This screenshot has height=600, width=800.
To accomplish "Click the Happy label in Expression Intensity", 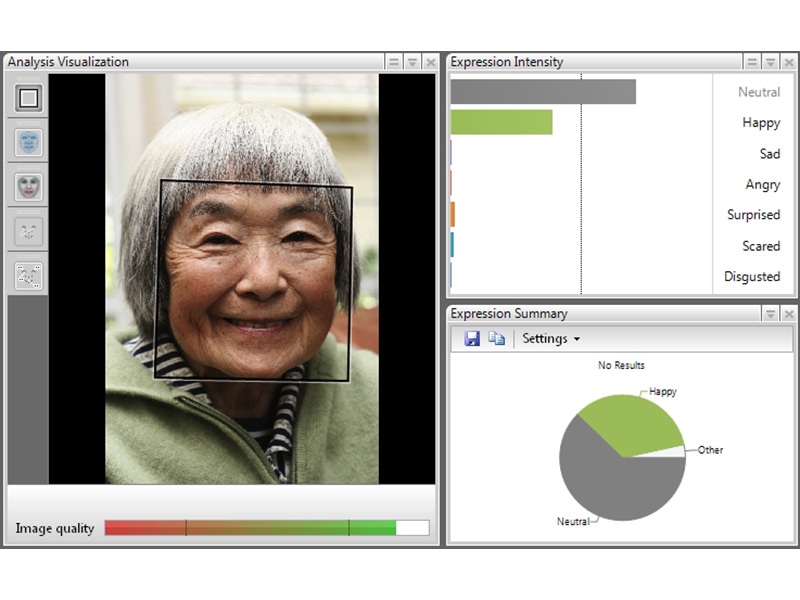I will 760,123.
